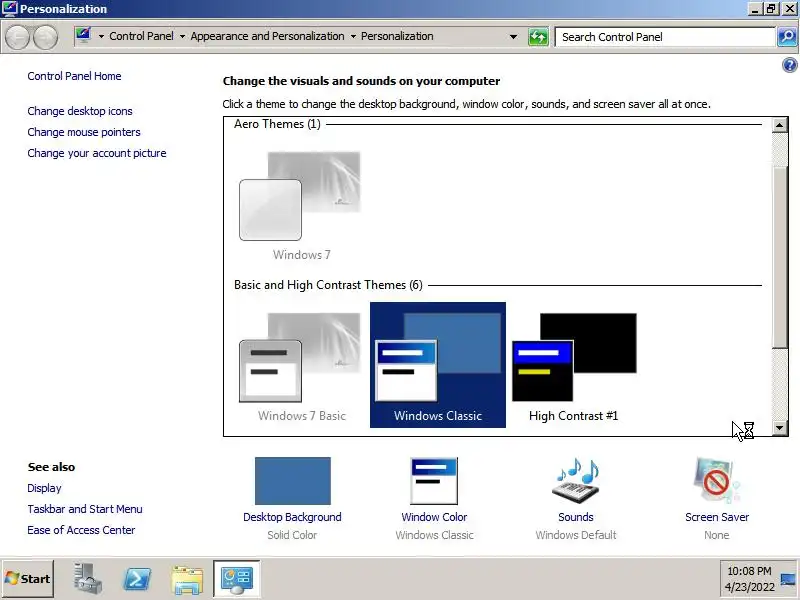Screen dimensions: 800x600
Task: Click scroll up arrow in themes list
Action: (780, 125)
